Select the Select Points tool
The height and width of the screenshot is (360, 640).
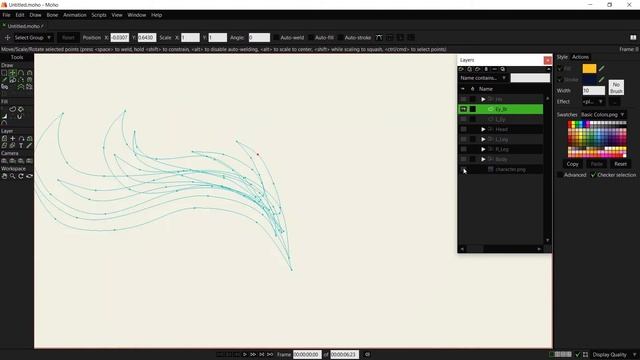[4, 73]
